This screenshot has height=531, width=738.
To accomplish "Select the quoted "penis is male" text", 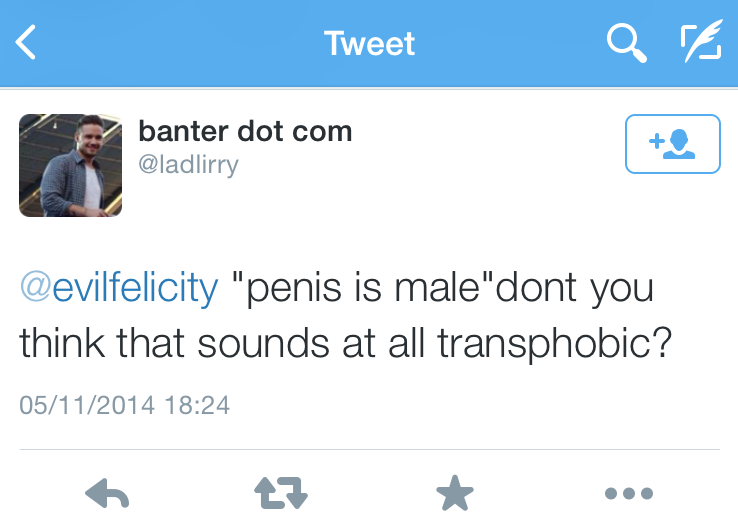I will [x=363, y=289].
